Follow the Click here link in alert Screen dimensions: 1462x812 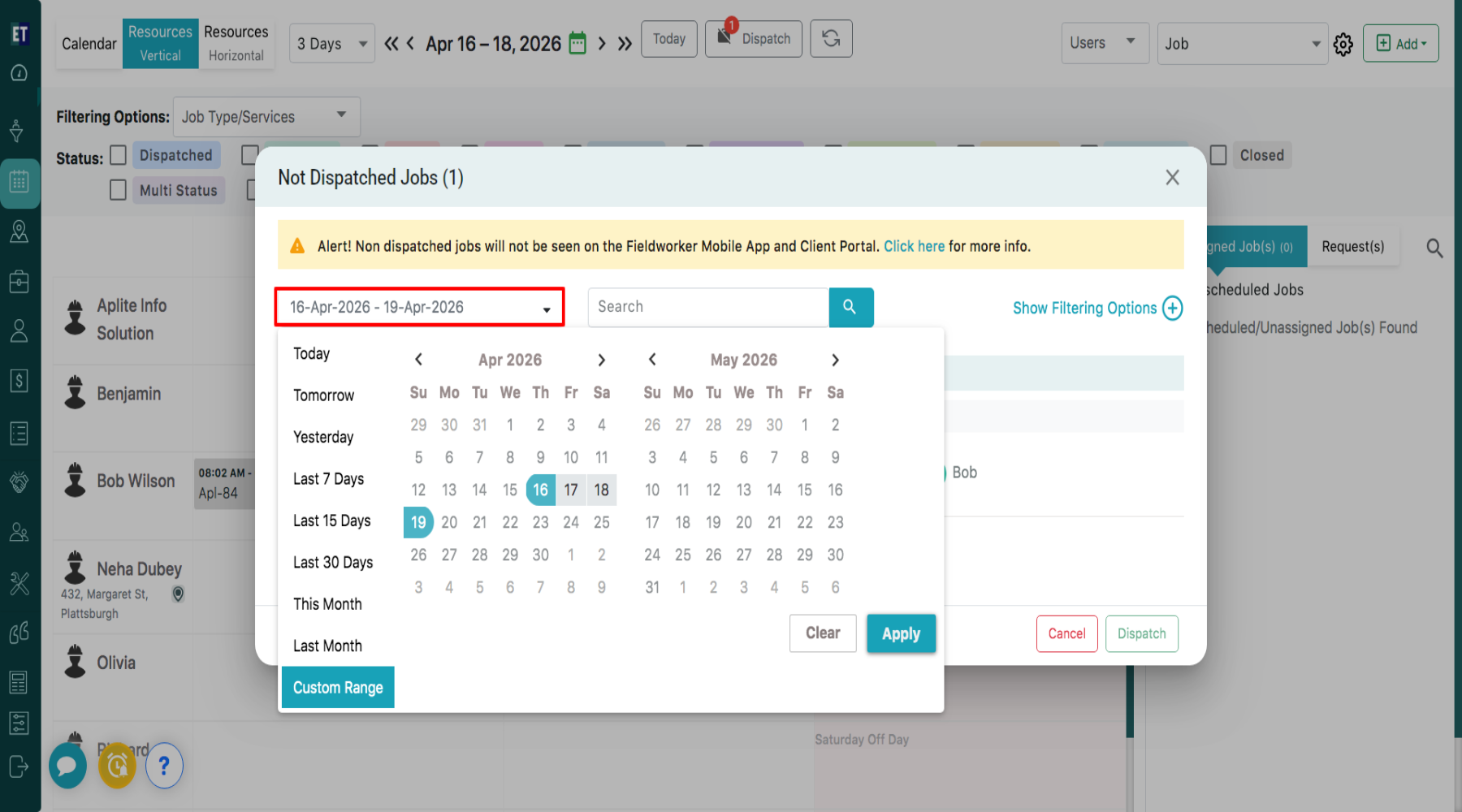click(914, 246)
